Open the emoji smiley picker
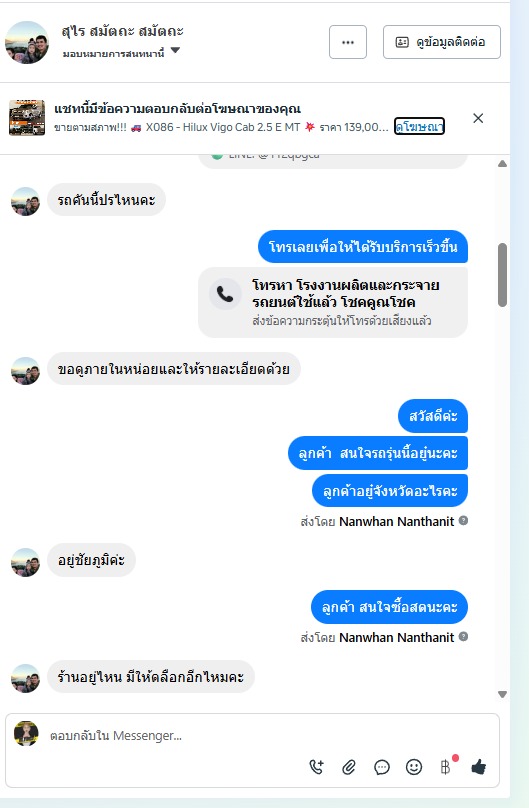Viewport: 529px width, 808px height. [414, 767]
